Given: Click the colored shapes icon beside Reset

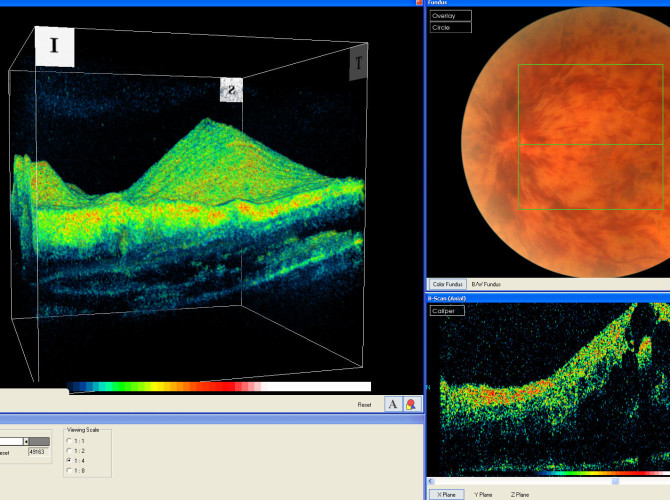Looking at the screenshot, I should coord(411,404).
